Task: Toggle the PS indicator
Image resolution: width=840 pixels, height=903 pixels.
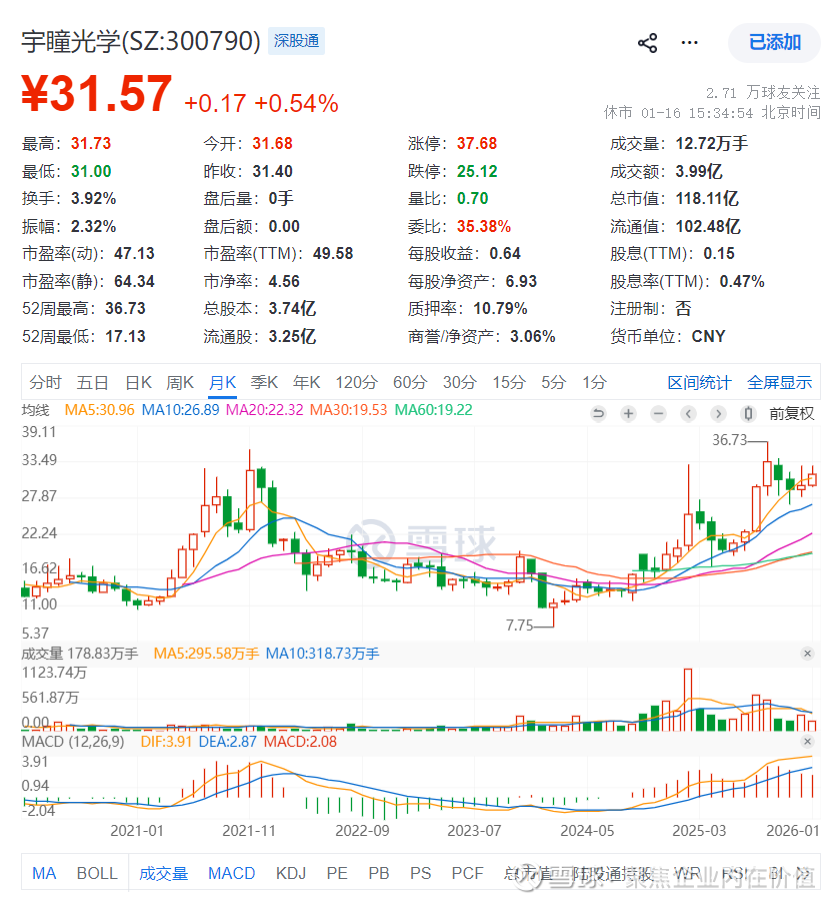Action: [420, 873]
